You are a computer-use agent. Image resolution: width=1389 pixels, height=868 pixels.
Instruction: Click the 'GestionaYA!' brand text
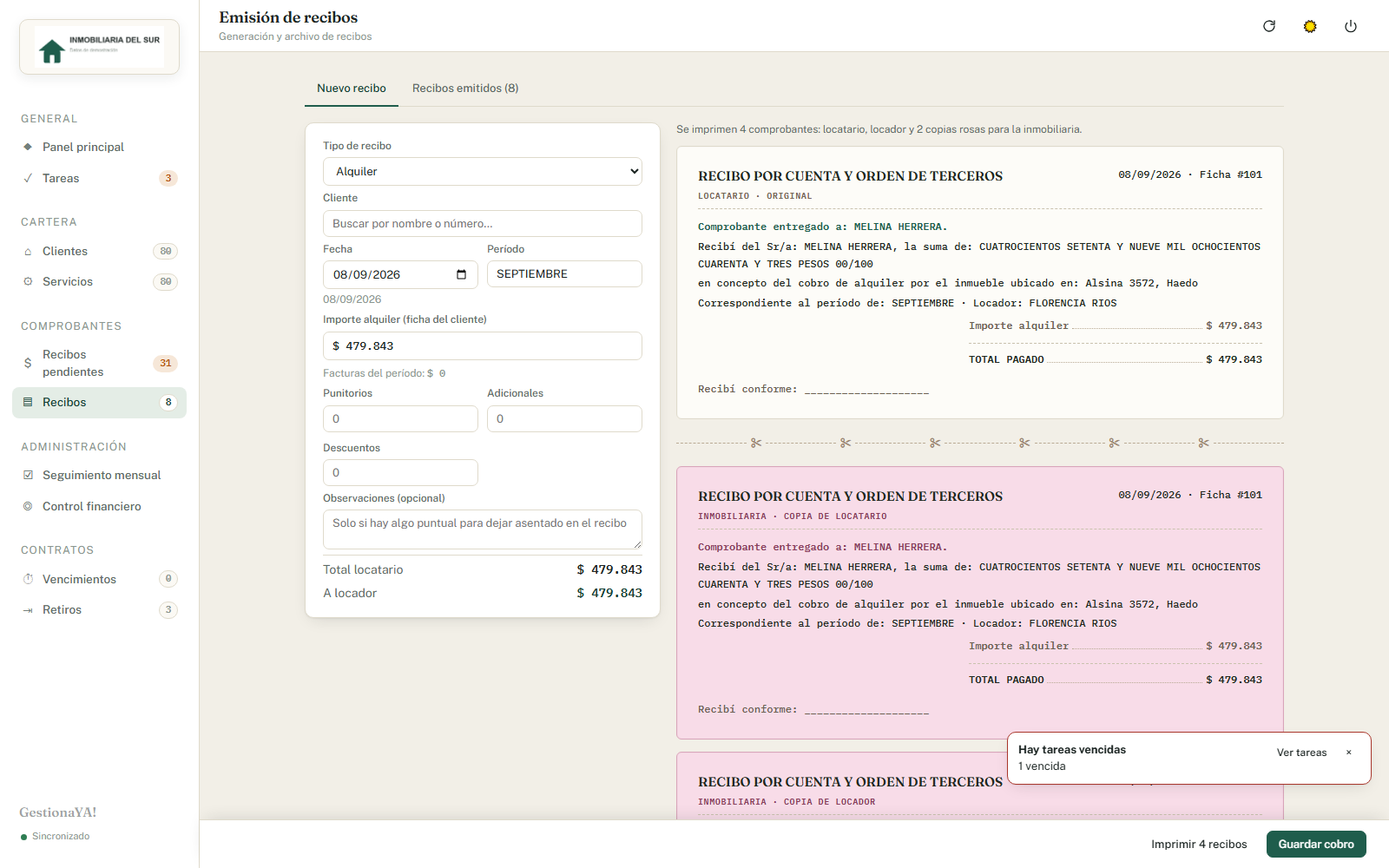coord(58,812)
